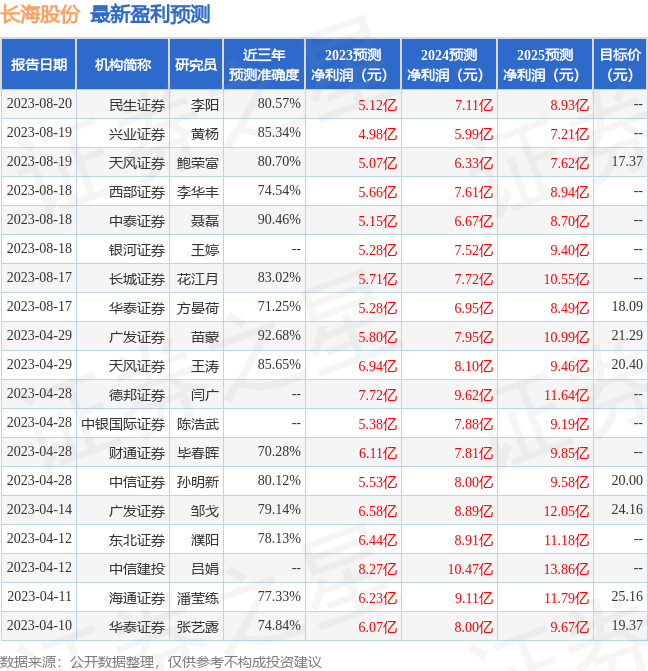Select the 2023预测净利润 column header
Screen dimensions: 648x671
[x=353, y=65]
